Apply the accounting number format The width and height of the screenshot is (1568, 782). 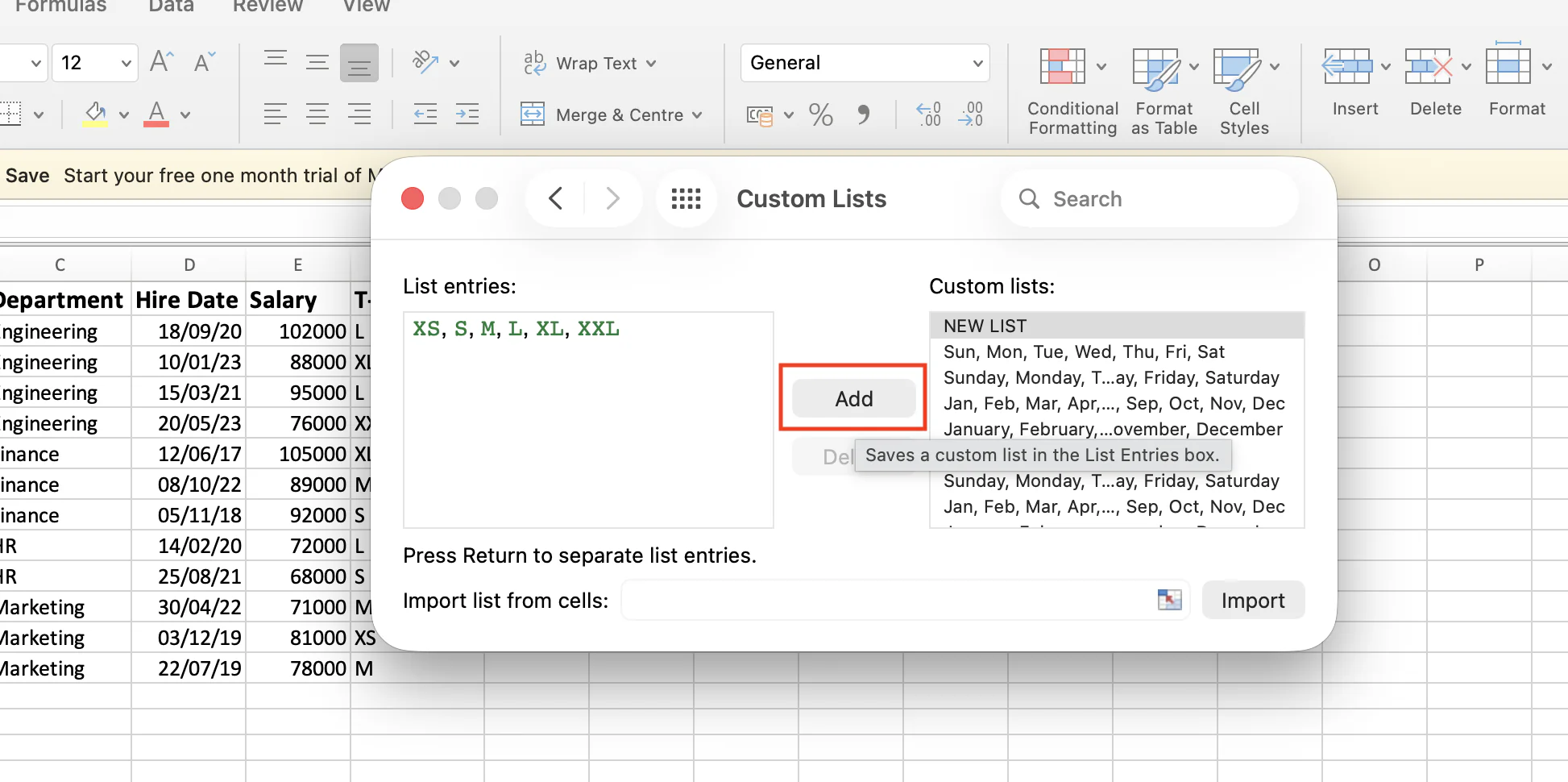760,115
